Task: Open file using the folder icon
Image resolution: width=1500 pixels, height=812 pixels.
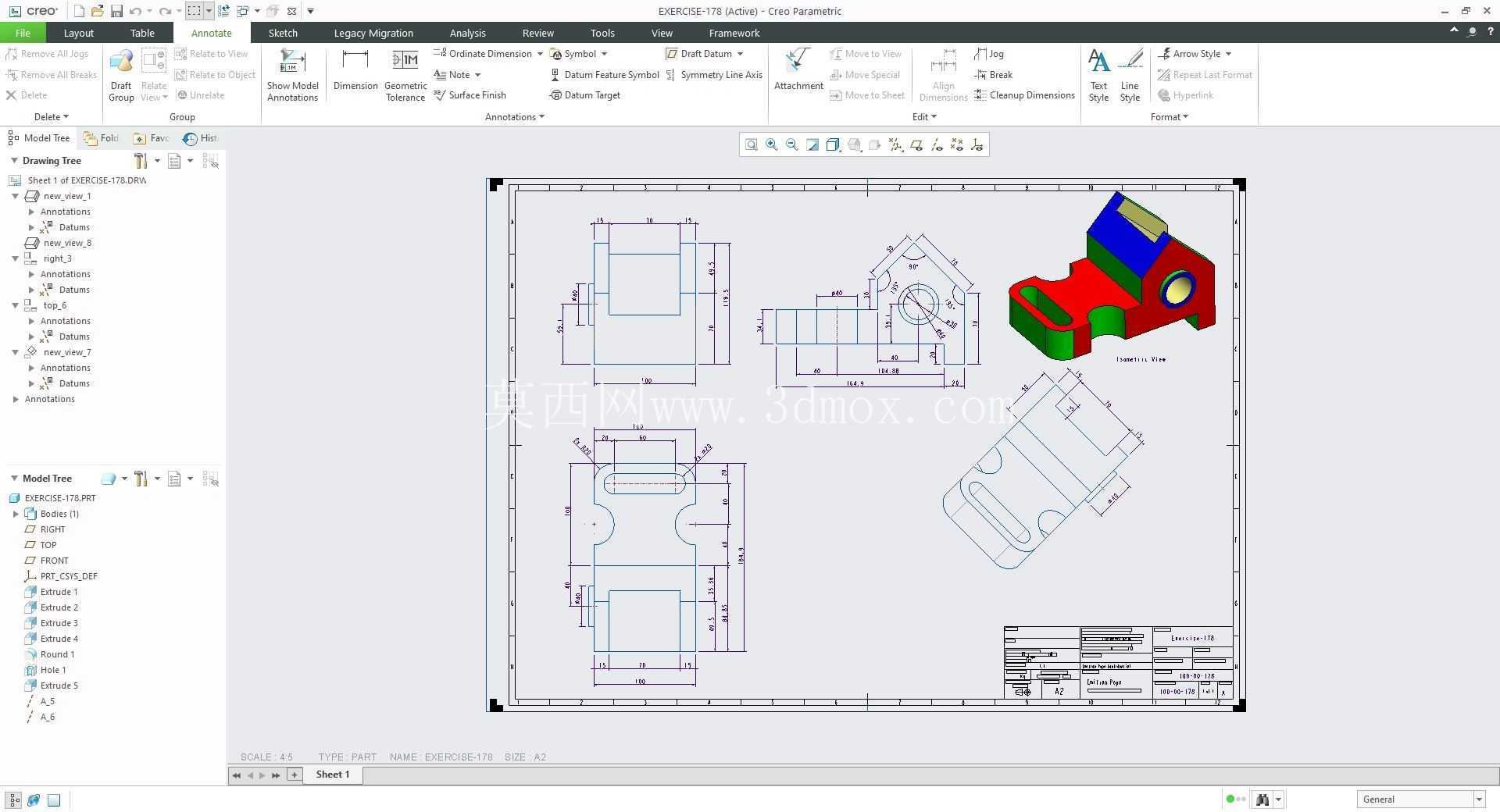Action: [98, 11]
